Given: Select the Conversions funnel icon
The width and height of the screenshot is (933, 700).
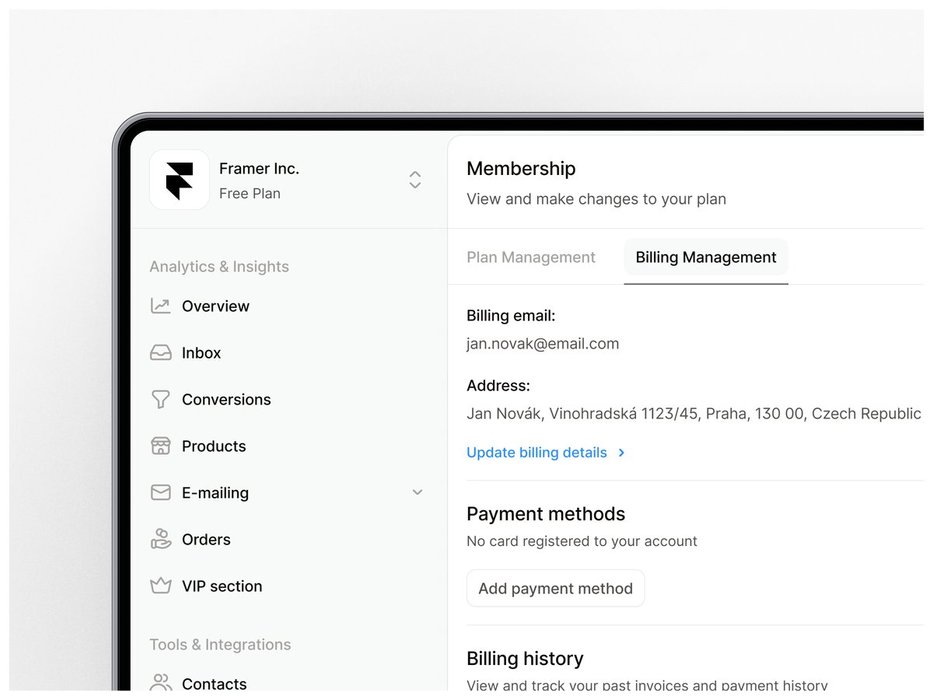Looking at the screenshot, I should (161, 399).
